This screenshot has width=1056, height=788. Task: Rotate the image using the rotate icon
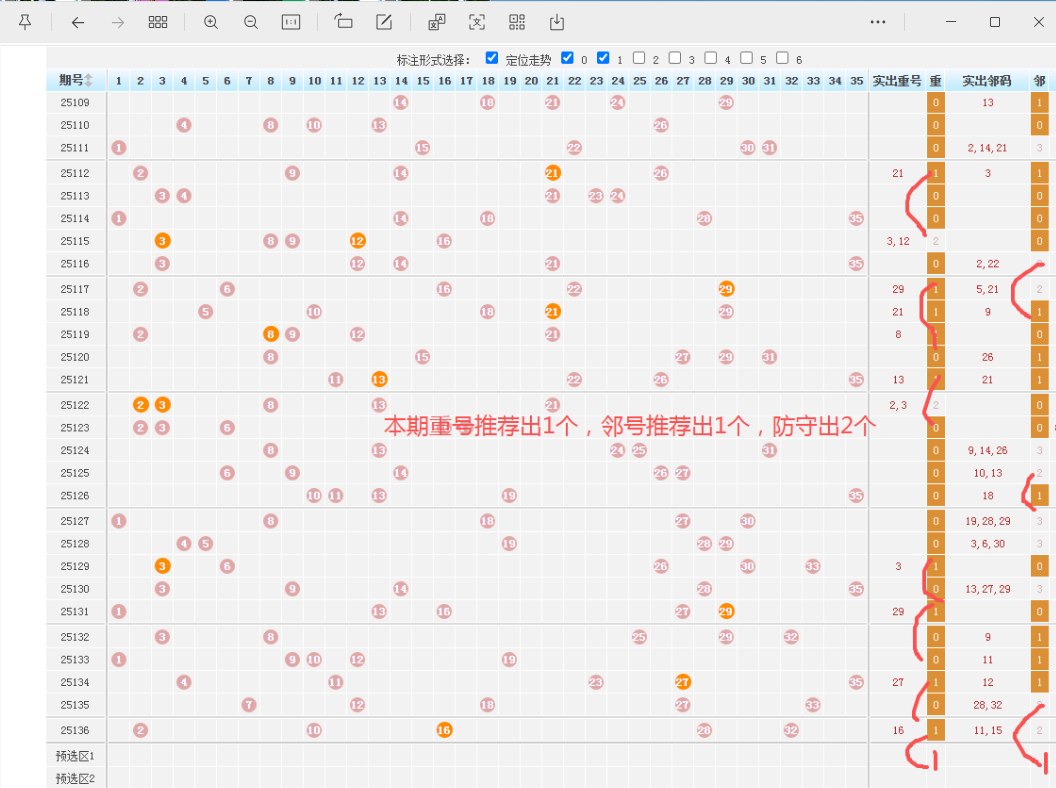(344, 22)
